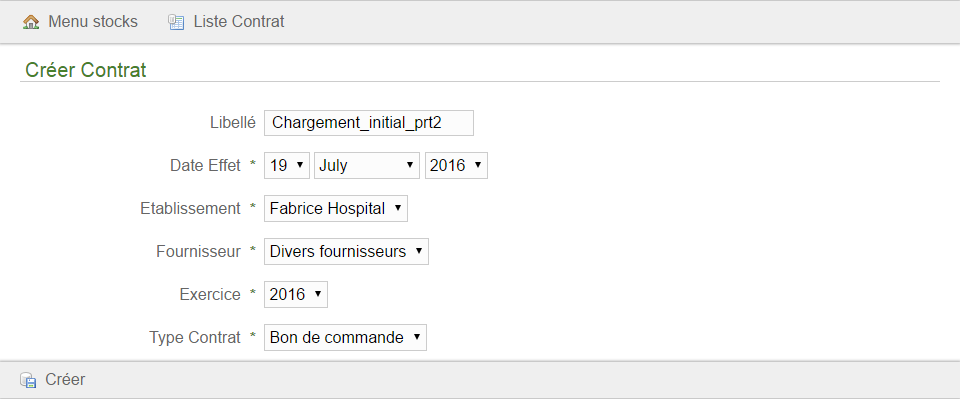Open the Menu stocks link
Screen dimensions: 960x399
coord(93,22)
